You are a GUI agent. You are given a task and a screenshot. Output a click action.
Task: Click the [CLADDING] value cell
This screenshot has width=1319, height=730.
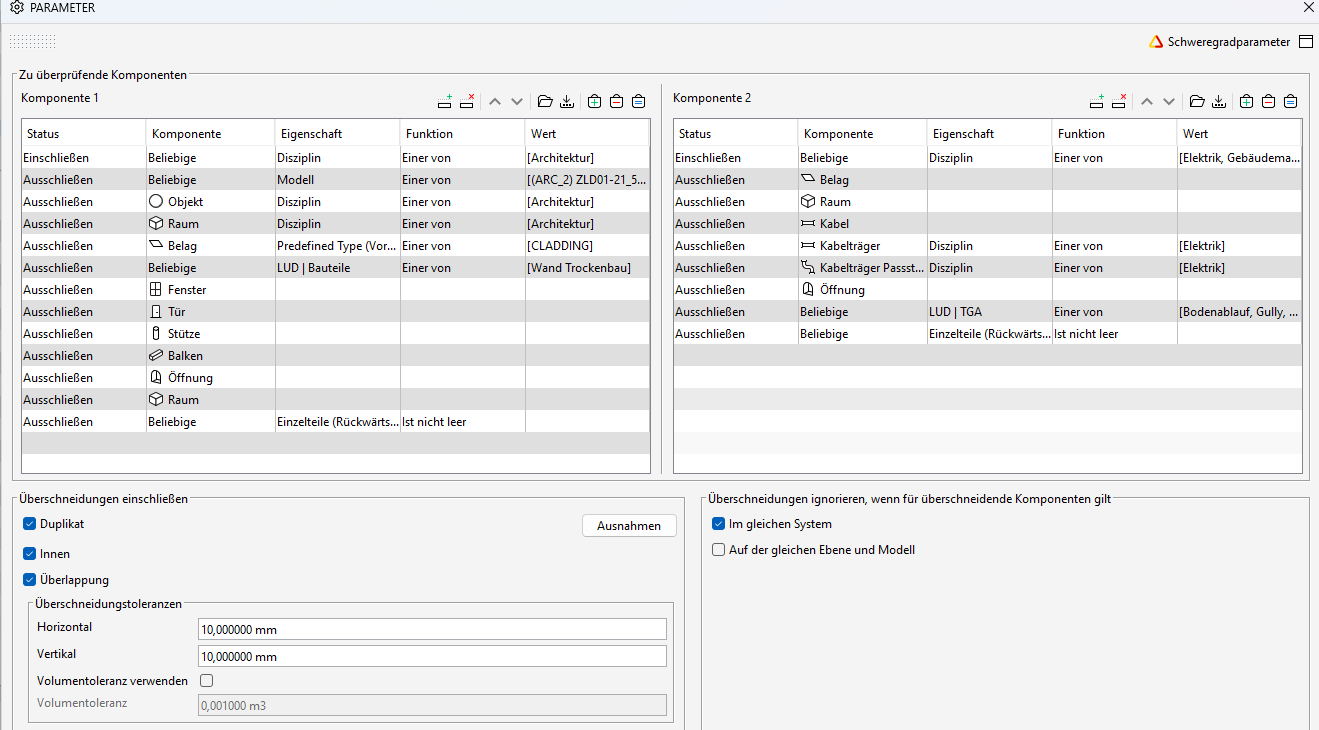coord(587,246)
